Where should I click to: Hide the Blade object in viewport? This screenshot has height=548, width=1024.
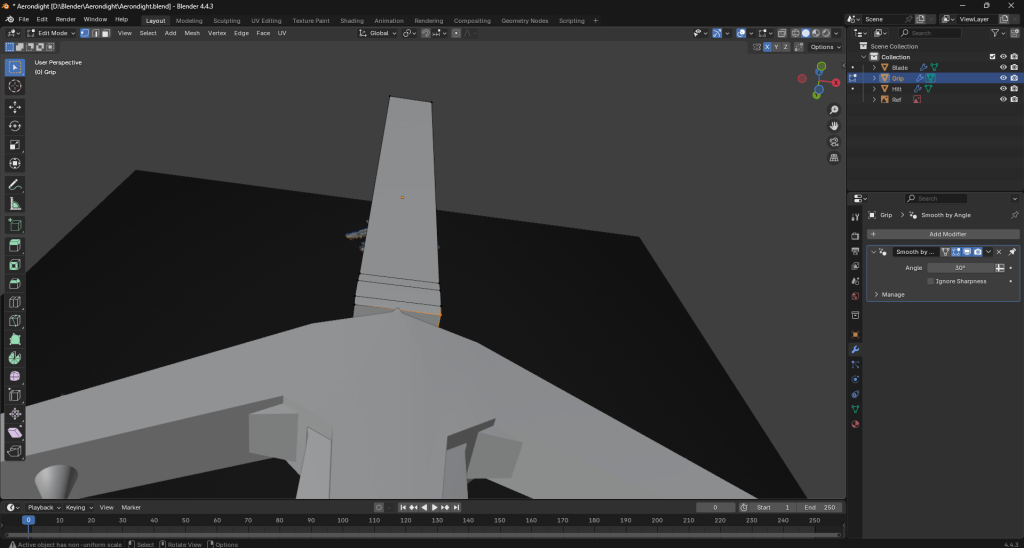[x=1003, y=67]
